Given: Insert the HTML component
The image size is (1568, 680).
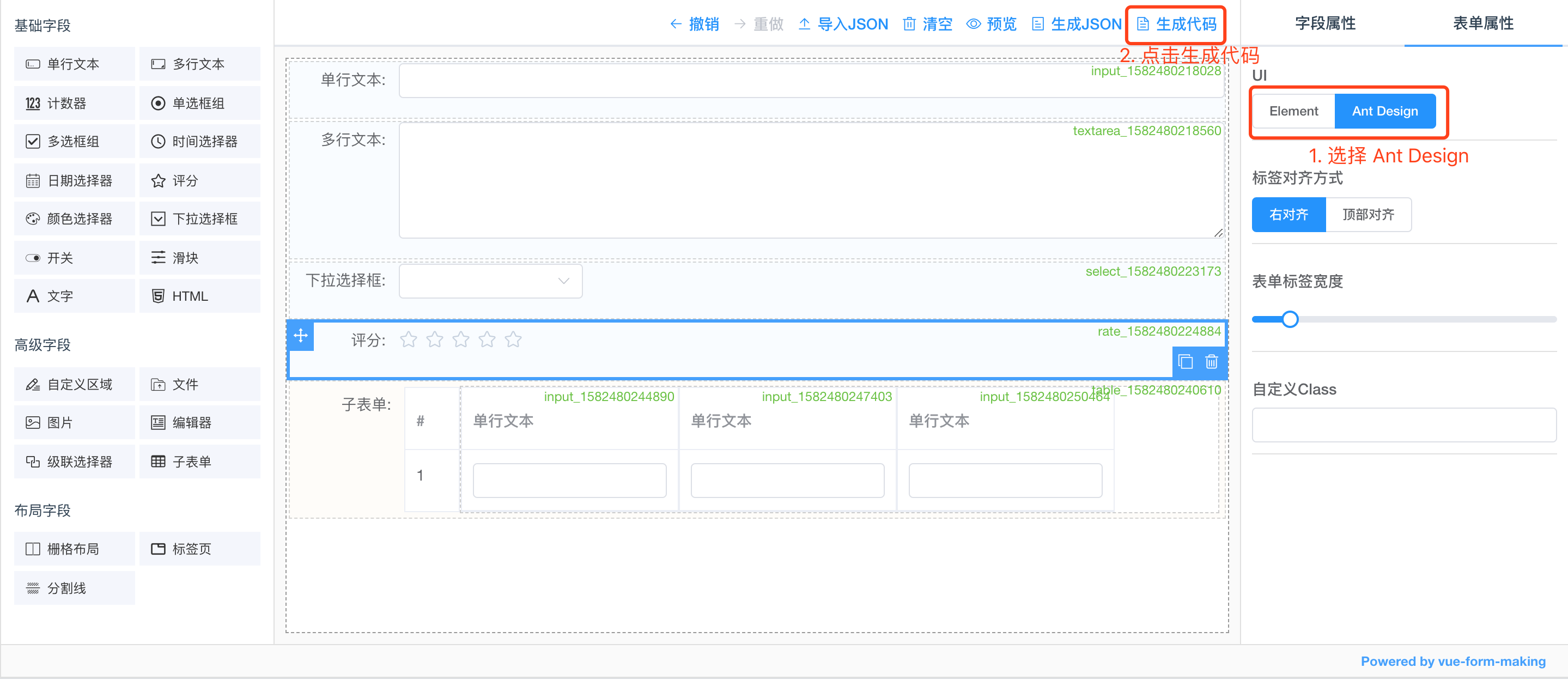Looking at the screenshot, I should [199, 296].
